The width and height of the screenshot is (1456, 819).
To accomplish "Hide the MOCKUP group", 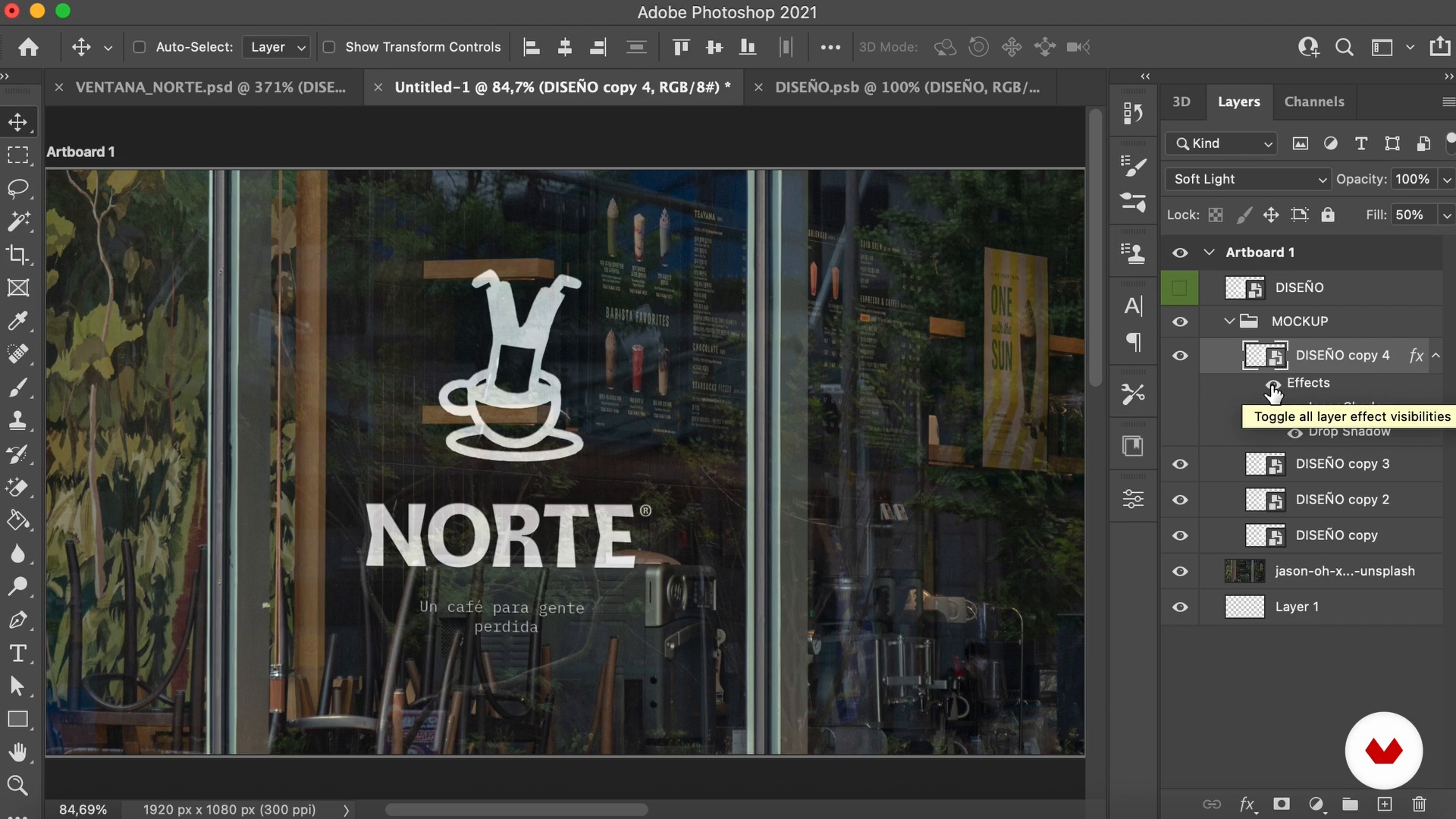I will (1180, 322).
